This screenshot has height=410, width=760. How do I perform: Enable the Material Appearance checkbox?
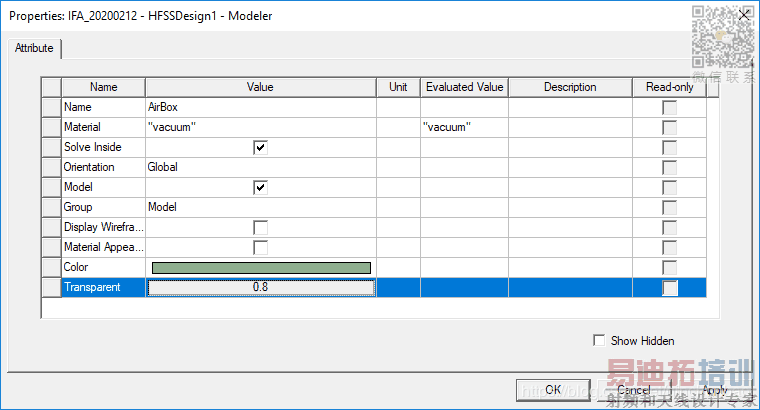click(260, 247)
